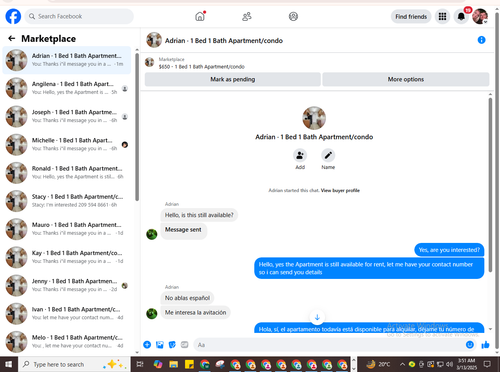Attach a photo using the image icon
500x372 pixels.
[x=160, y=345]
